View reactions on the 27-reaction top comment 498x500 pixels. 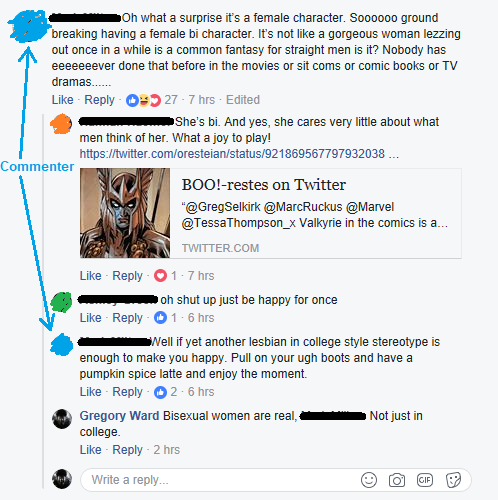(x=143, y=100)
